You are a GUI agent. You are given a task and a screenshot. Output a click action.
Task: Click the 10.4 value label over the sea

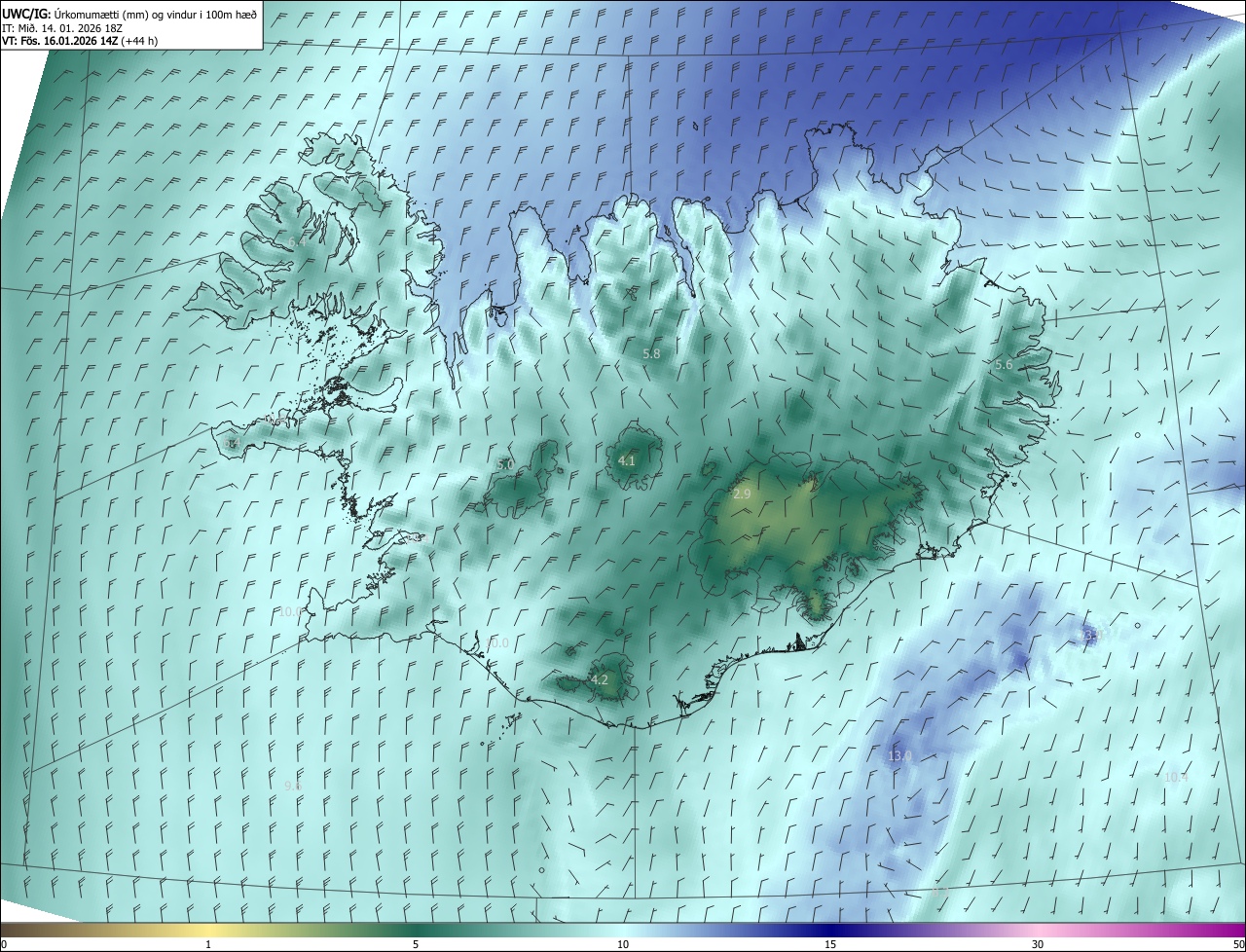[x=1176, y=777]
